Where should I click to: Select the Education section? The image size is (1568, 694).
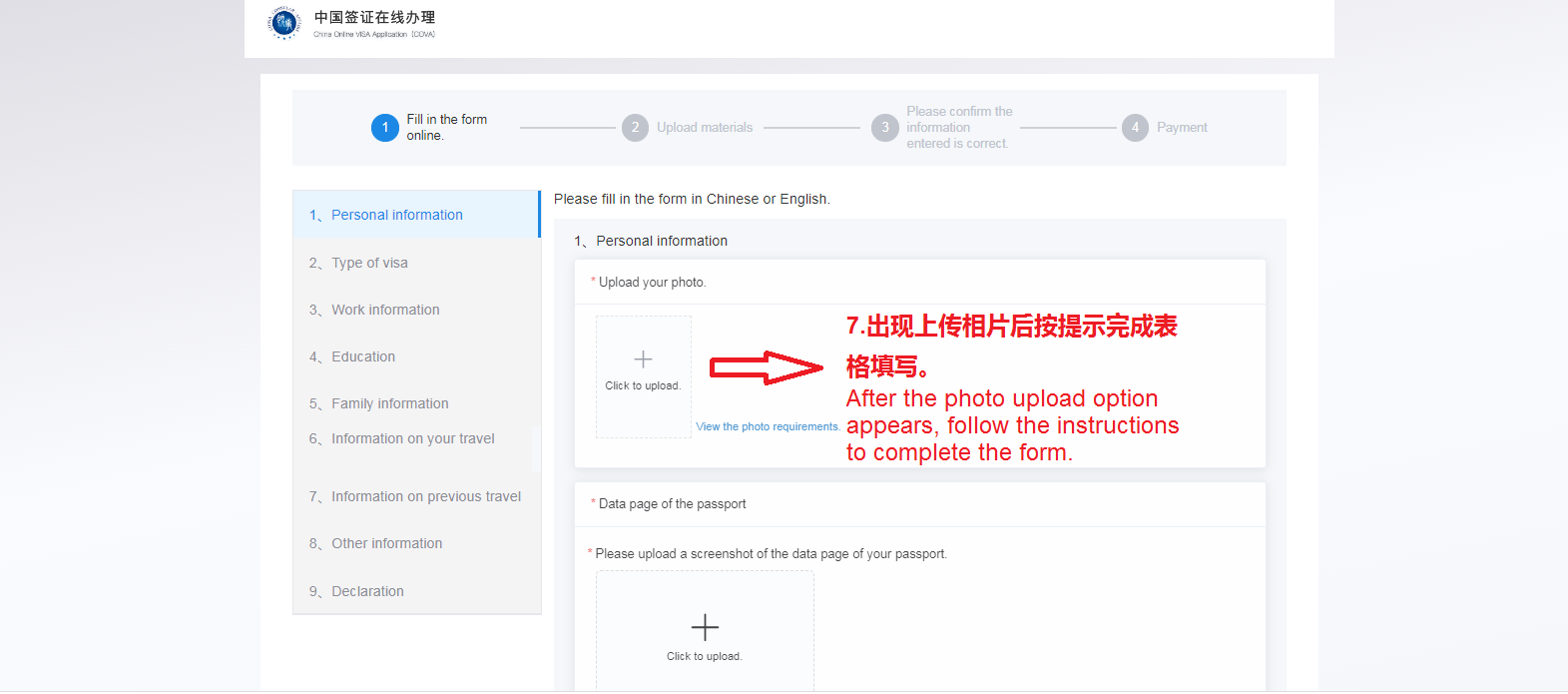pyautogui.click(x=416, y=356)
